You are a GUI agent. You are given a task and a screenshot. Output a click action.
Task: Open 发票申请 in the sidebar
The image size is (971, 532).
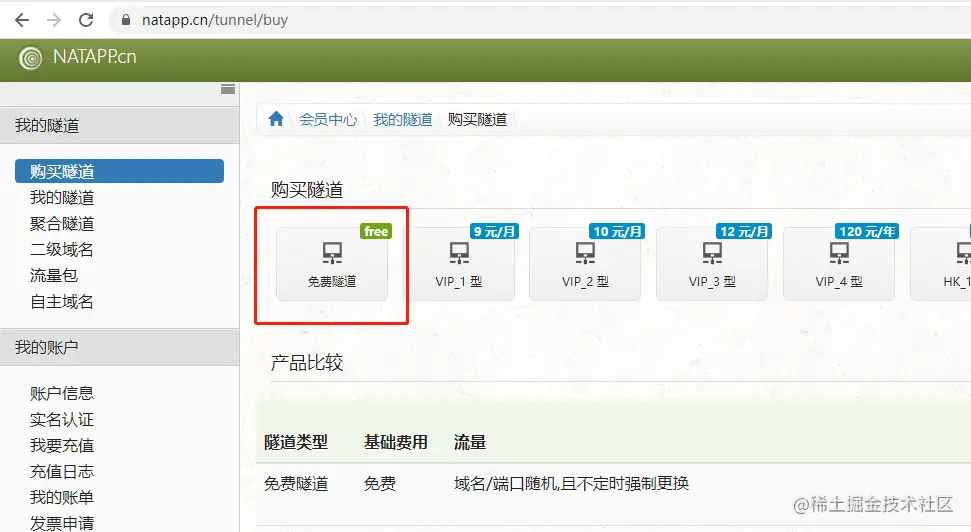point(62,523)
